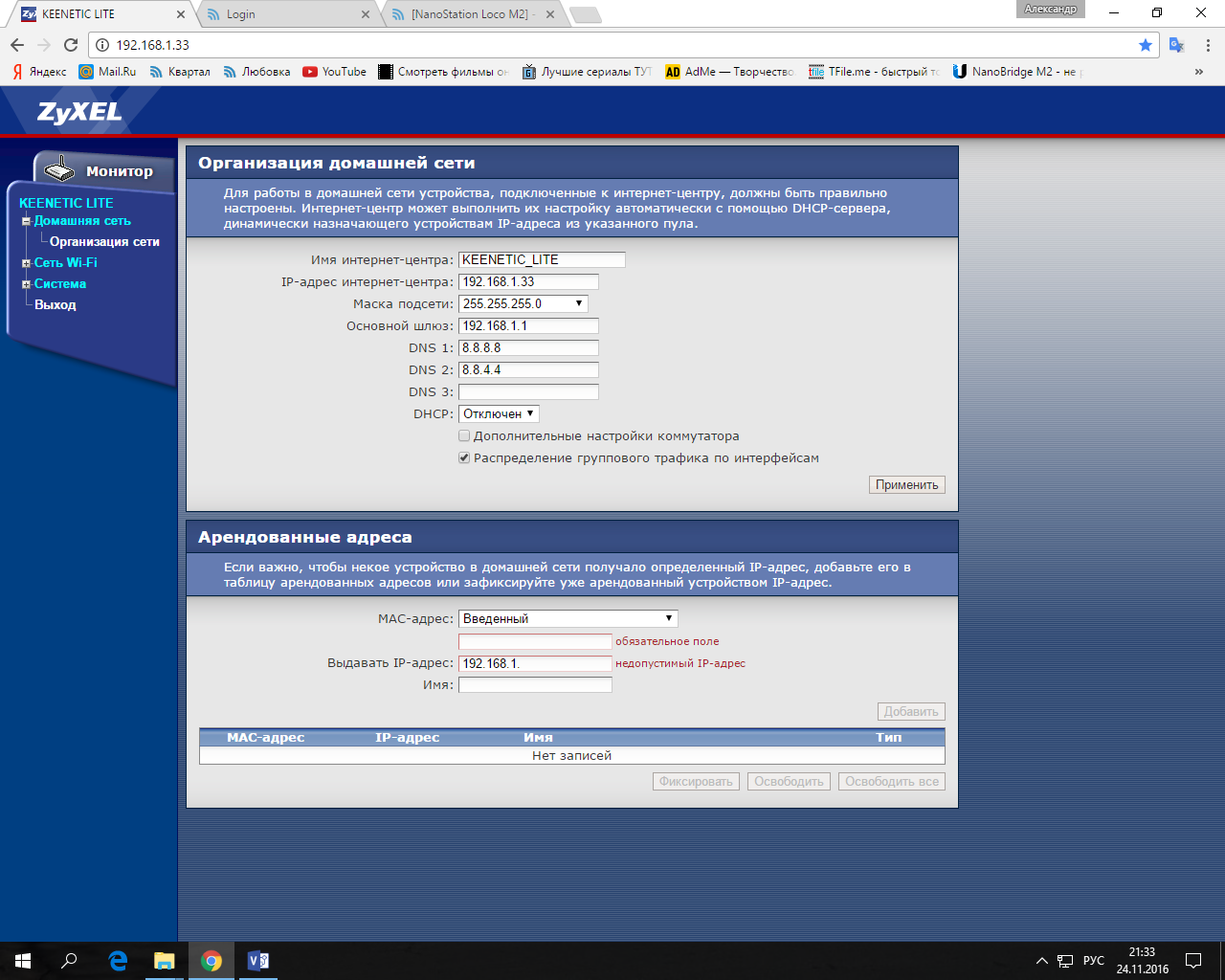Screen dimensions: 1225x980
Task: Open the Квартал bookmark
Action: [x=180, y=72]
